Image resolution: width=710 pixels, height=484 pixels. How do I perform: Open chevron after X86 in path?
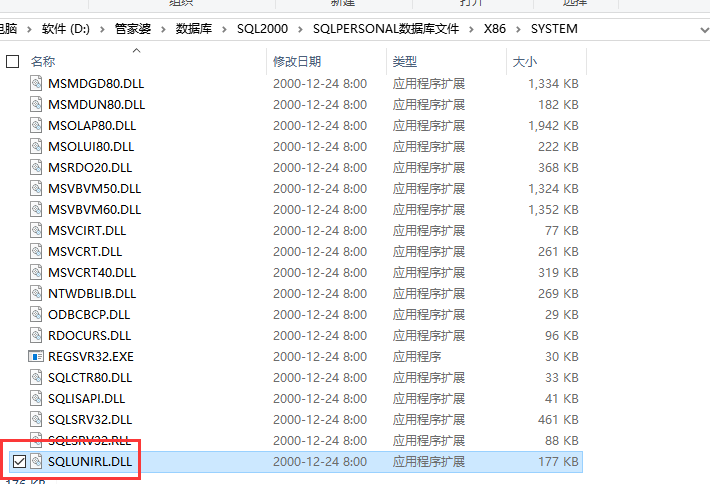(518, 29)
